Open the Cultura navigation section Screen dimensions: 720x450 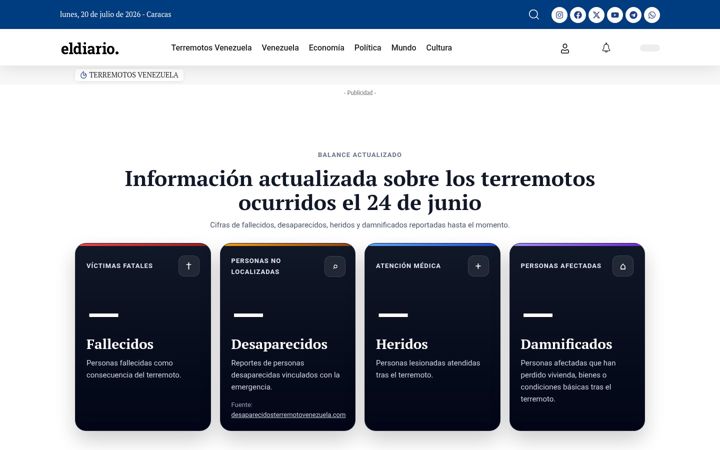439,48
